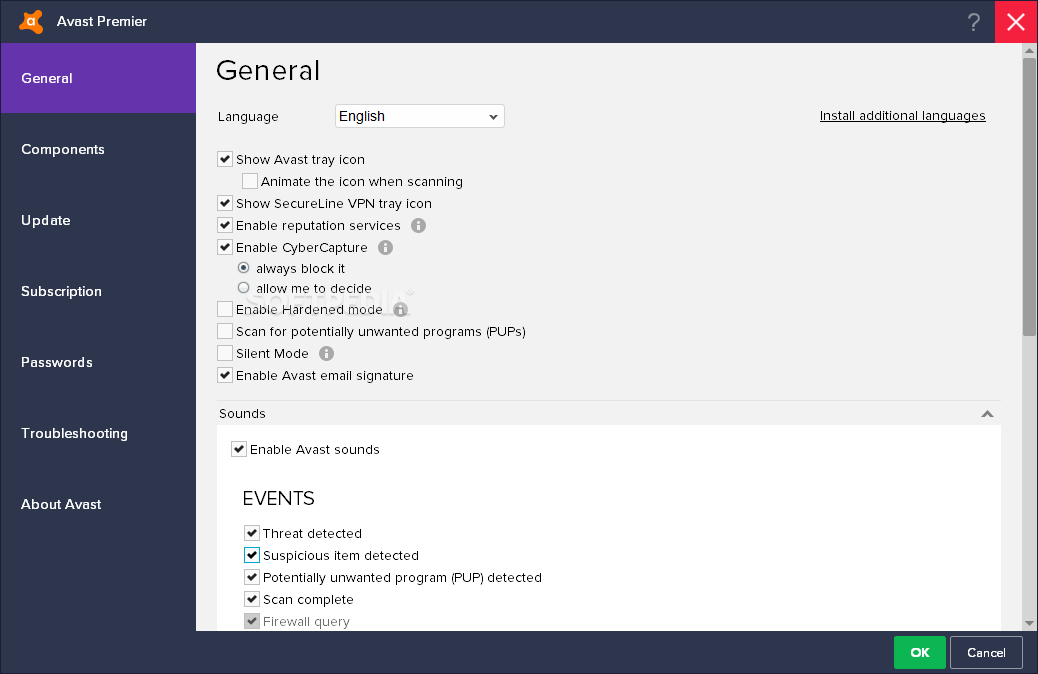Check Scan for potentially unwanted programs (PUPs)
This screenshot has height=674, width=1038.
pos(225,332)
